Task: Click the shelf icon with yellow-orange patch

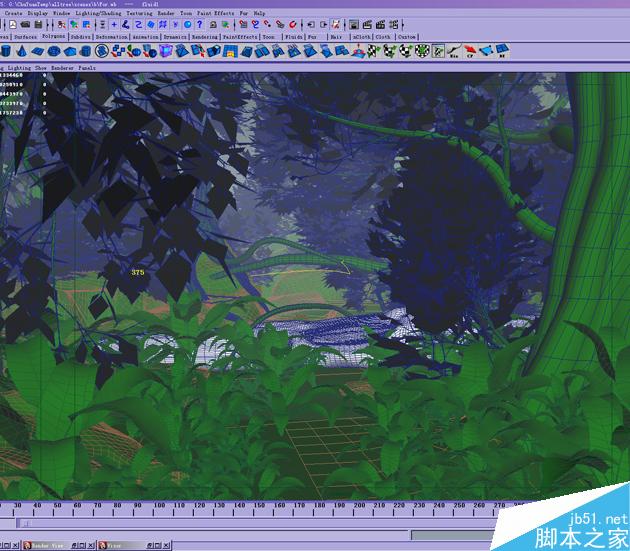Action: coord(230,51)
